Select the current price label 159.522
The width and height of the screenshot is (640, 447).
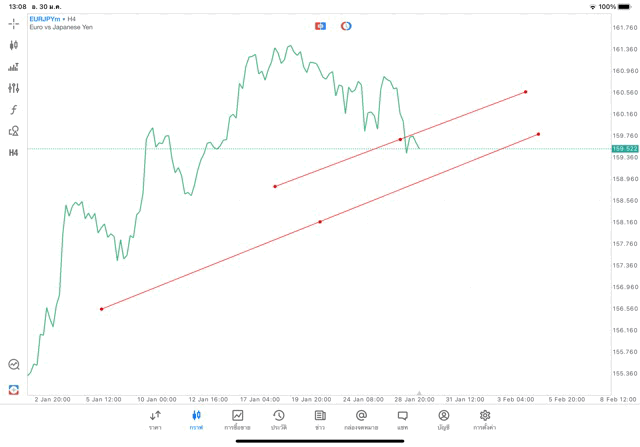[x=624, y=149]
